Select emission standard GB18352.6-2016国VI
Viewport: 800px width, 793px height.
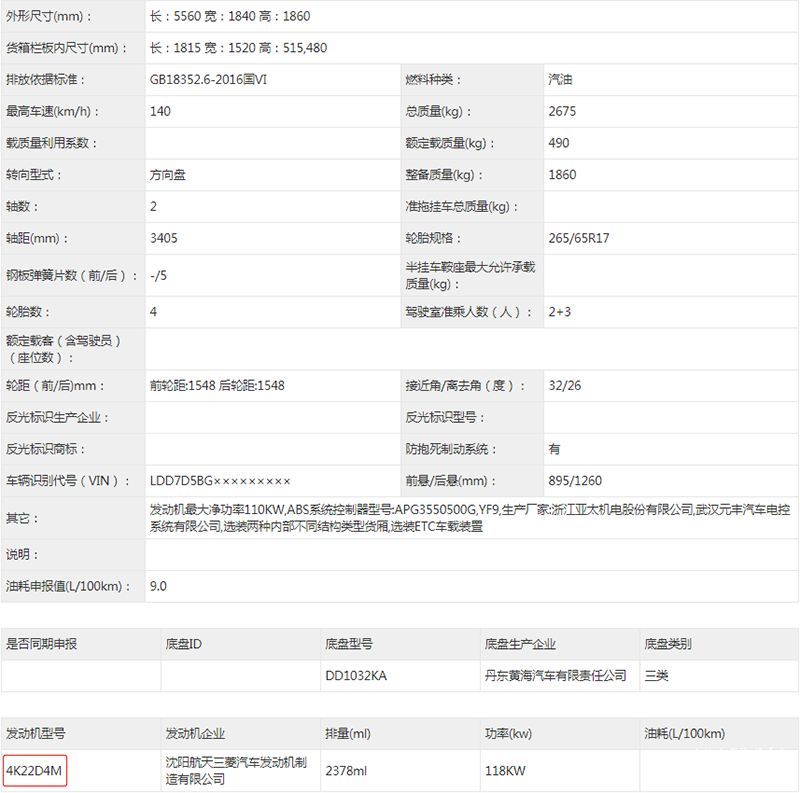tap(208, 80)
